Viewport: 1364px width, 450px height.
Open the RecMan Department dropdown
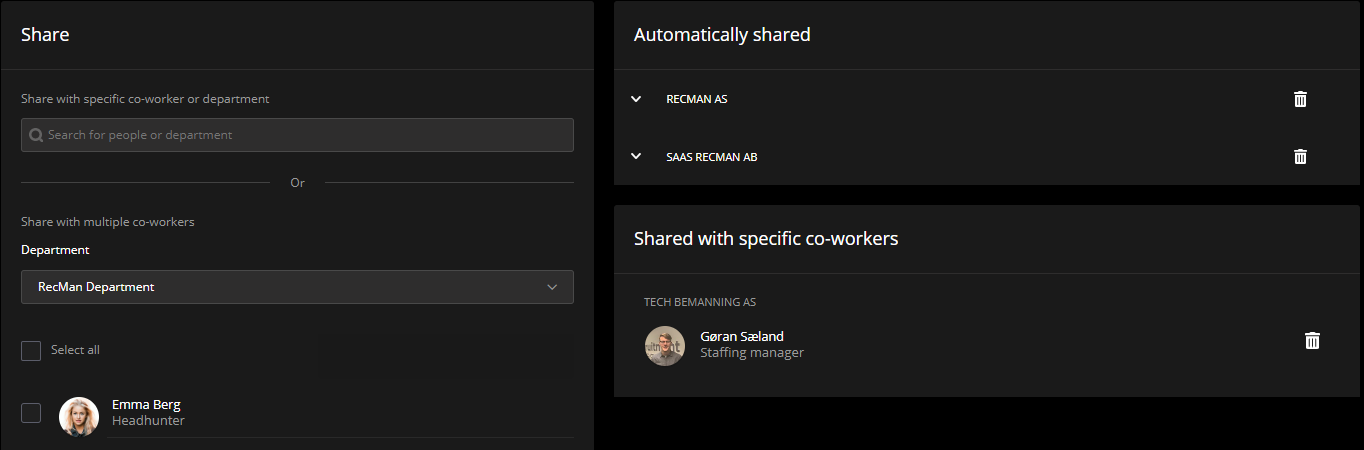[x=297, y=287]
